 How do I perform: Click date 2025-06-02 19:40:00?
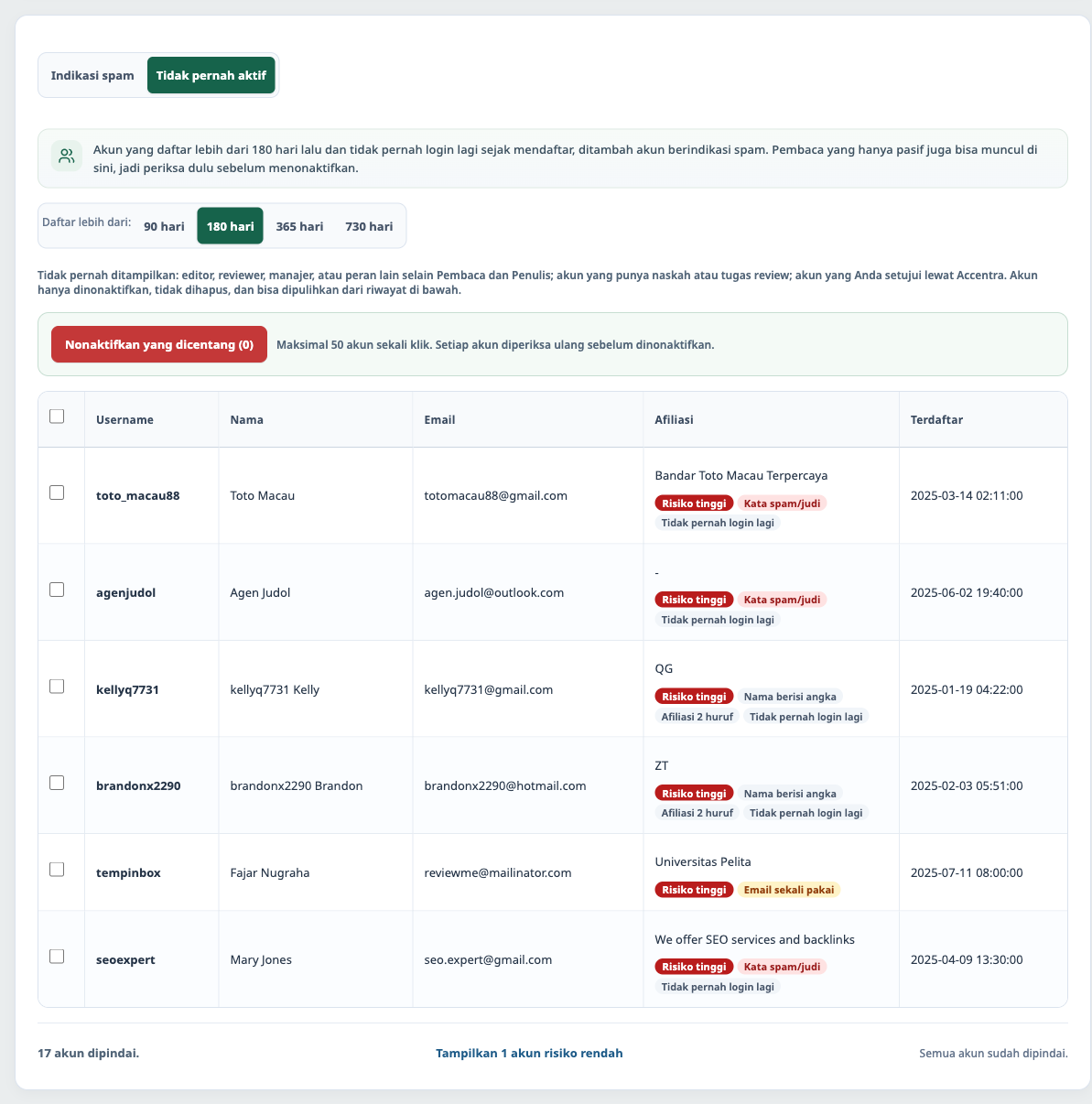(x=967, y=592)
